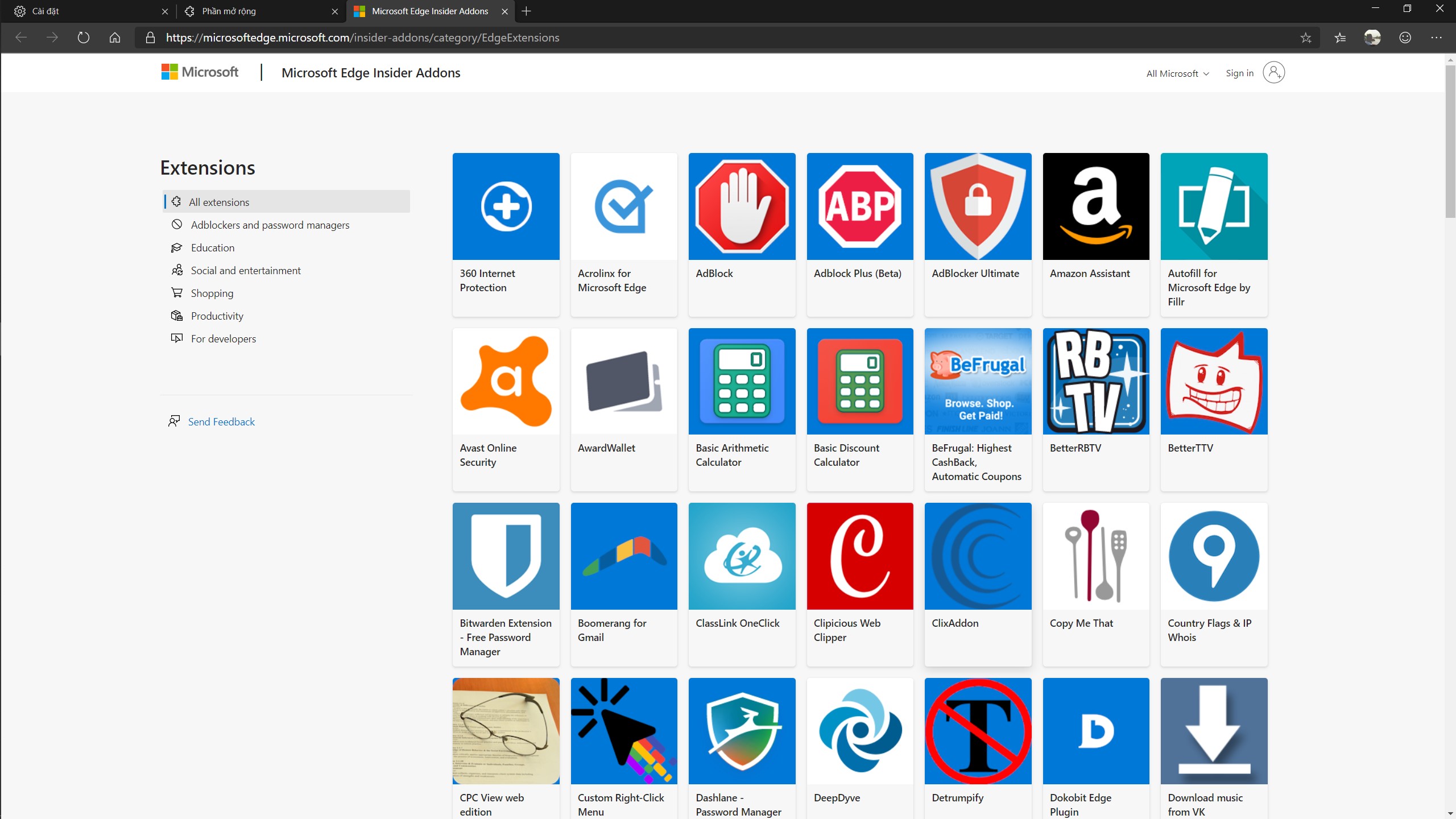Open the Avast Online Security icon
The image size is (1456, 819).
pyautogui.click(x=506, y=381)
